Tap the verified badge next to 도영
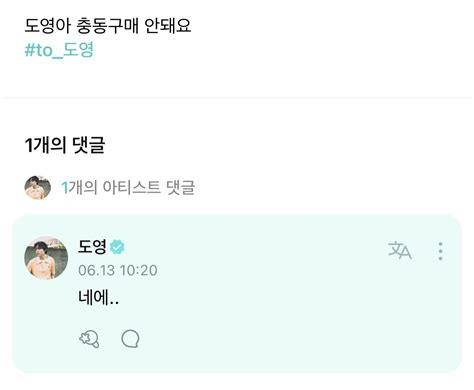 coord(117,247)
